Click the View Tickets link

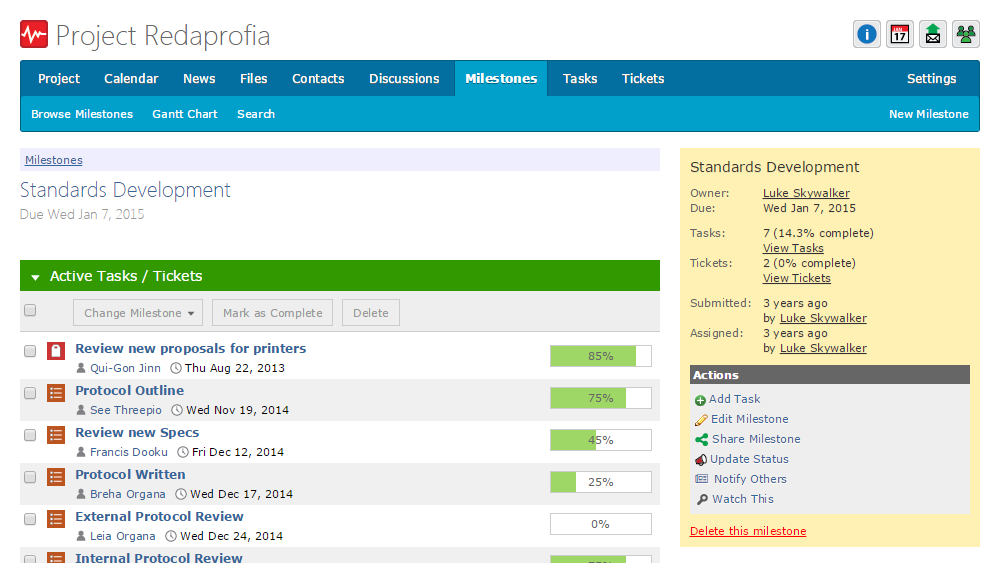[797, 278]
